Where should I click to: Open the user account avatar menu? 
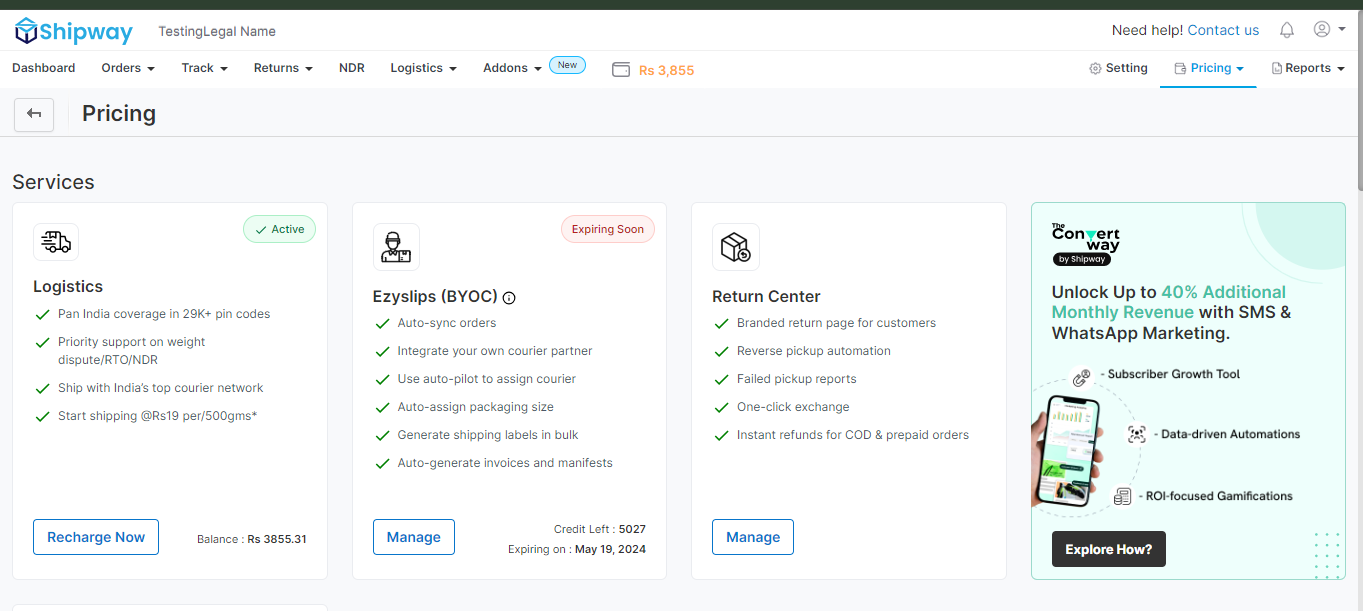(1329, 30)
